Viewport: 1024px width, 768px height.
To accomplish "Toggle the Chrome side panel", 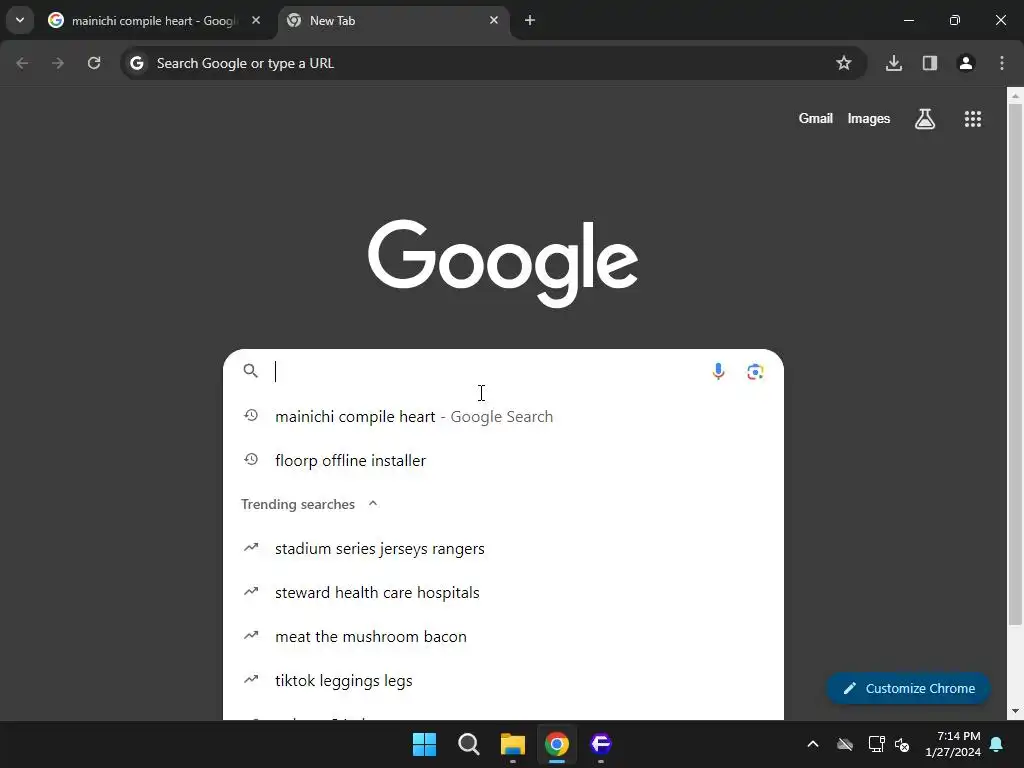I will [x=930, y=63].
